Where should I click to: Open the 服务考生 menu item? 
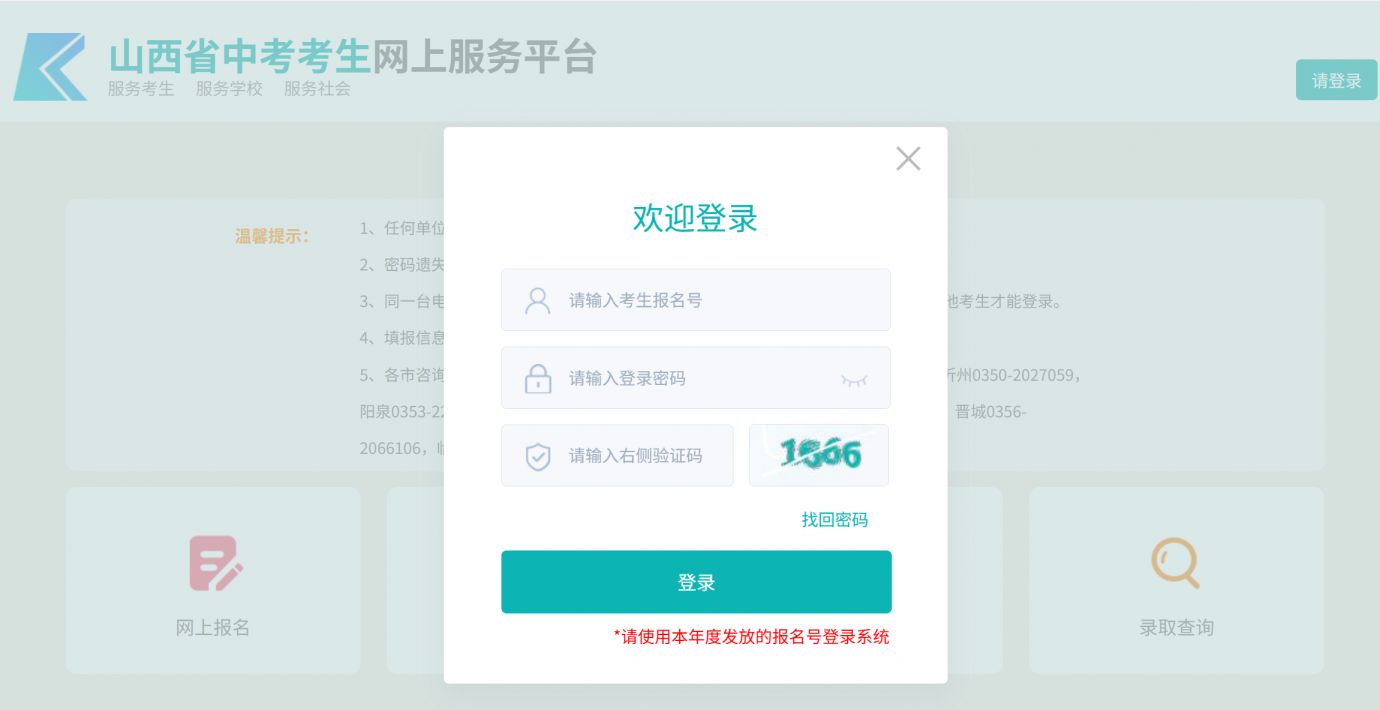139,88
